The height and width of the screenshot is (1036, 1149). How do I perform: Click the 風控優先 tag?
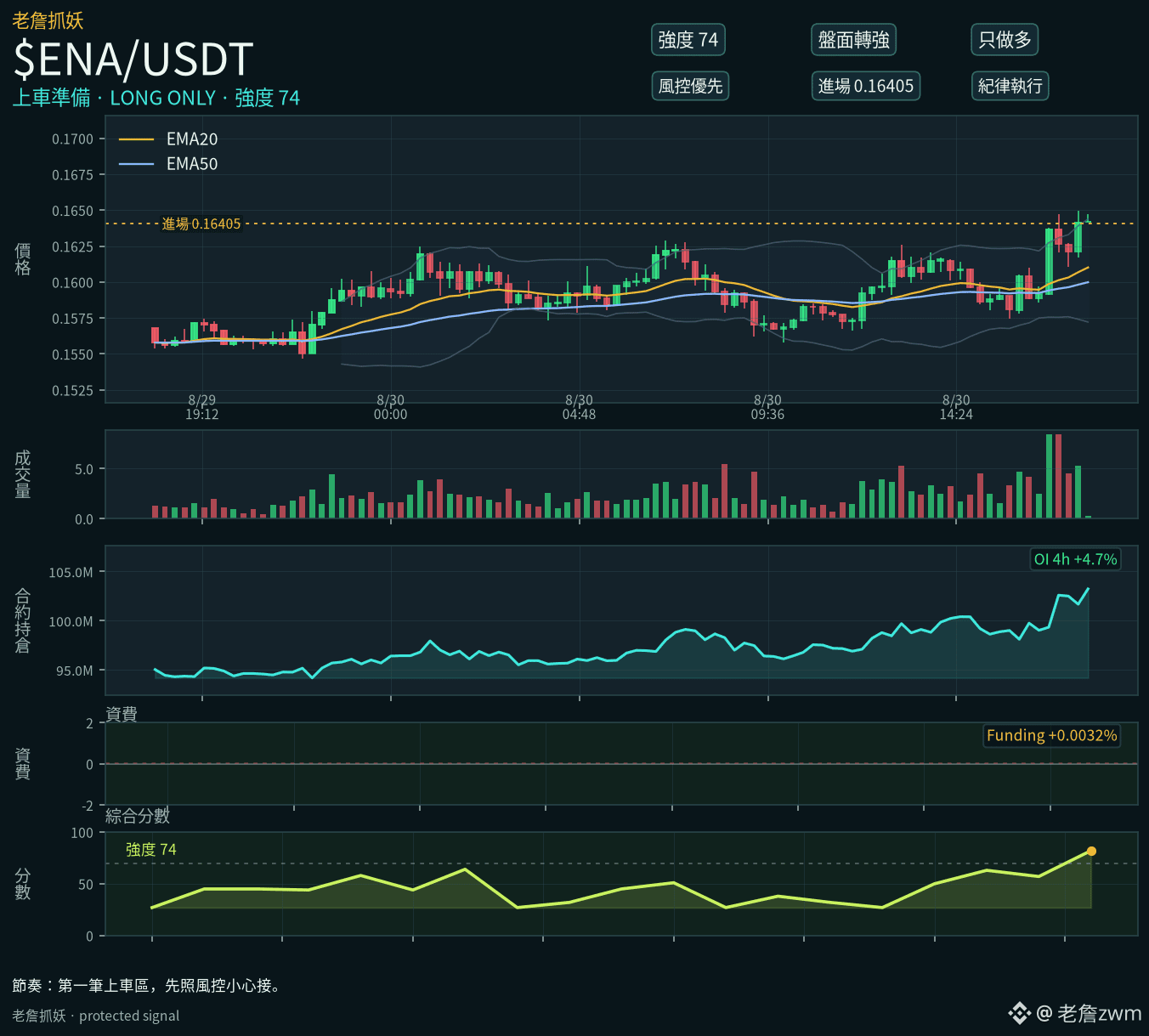pyautogui.click(x=690, y=86)
